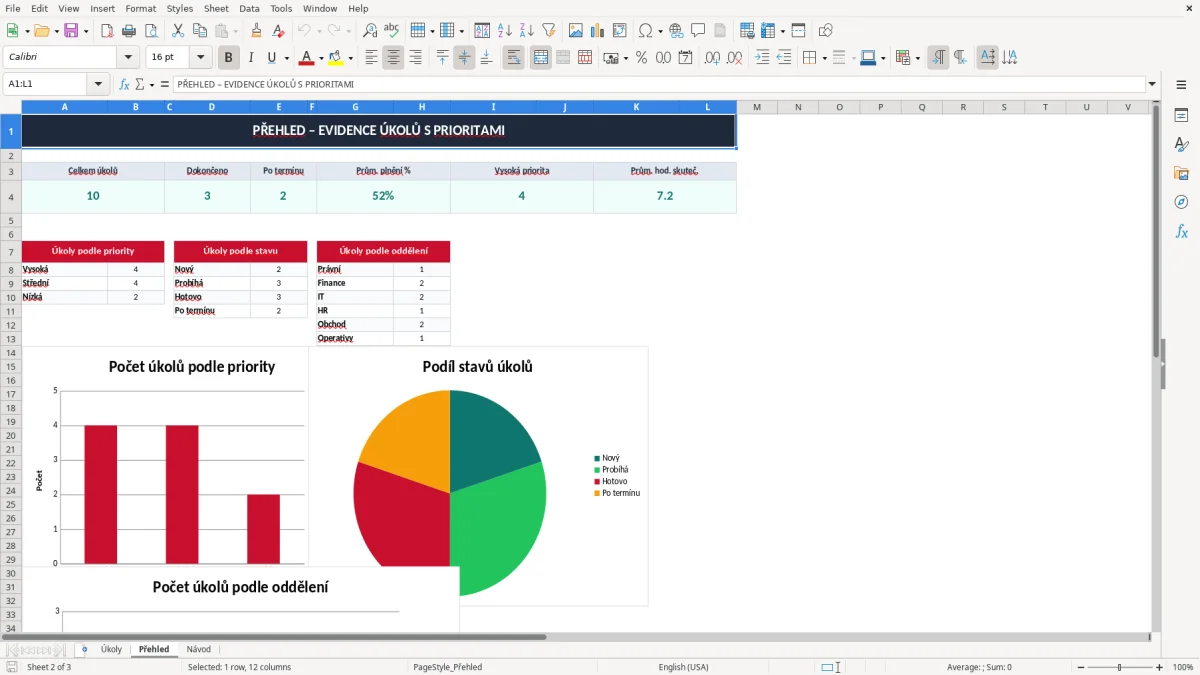Click the Clear Direct Formatting icon
Image resolution: width=1200 pixels, height=675 pixels.
coord(278,31)
